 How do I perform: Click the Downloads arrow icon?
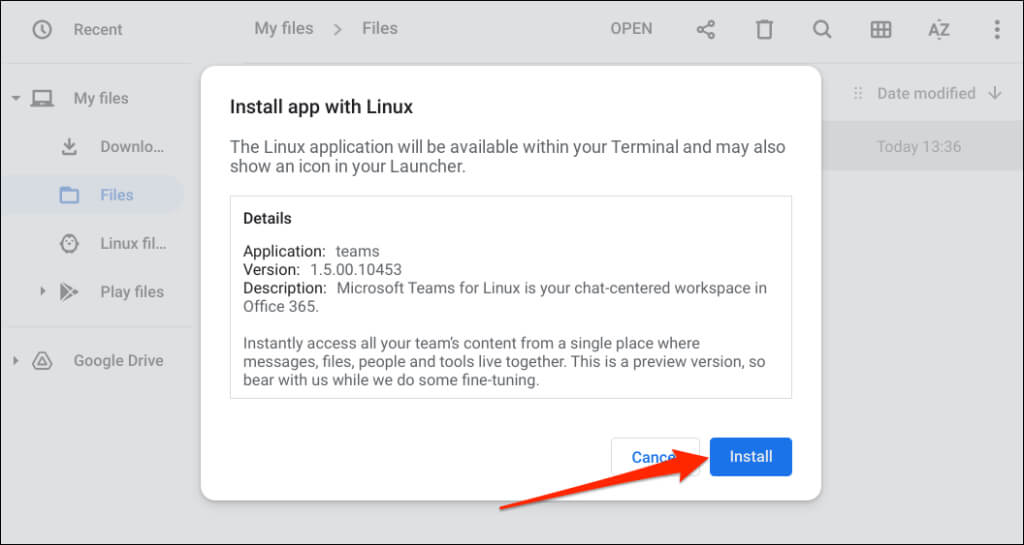(x=69, y=147)
